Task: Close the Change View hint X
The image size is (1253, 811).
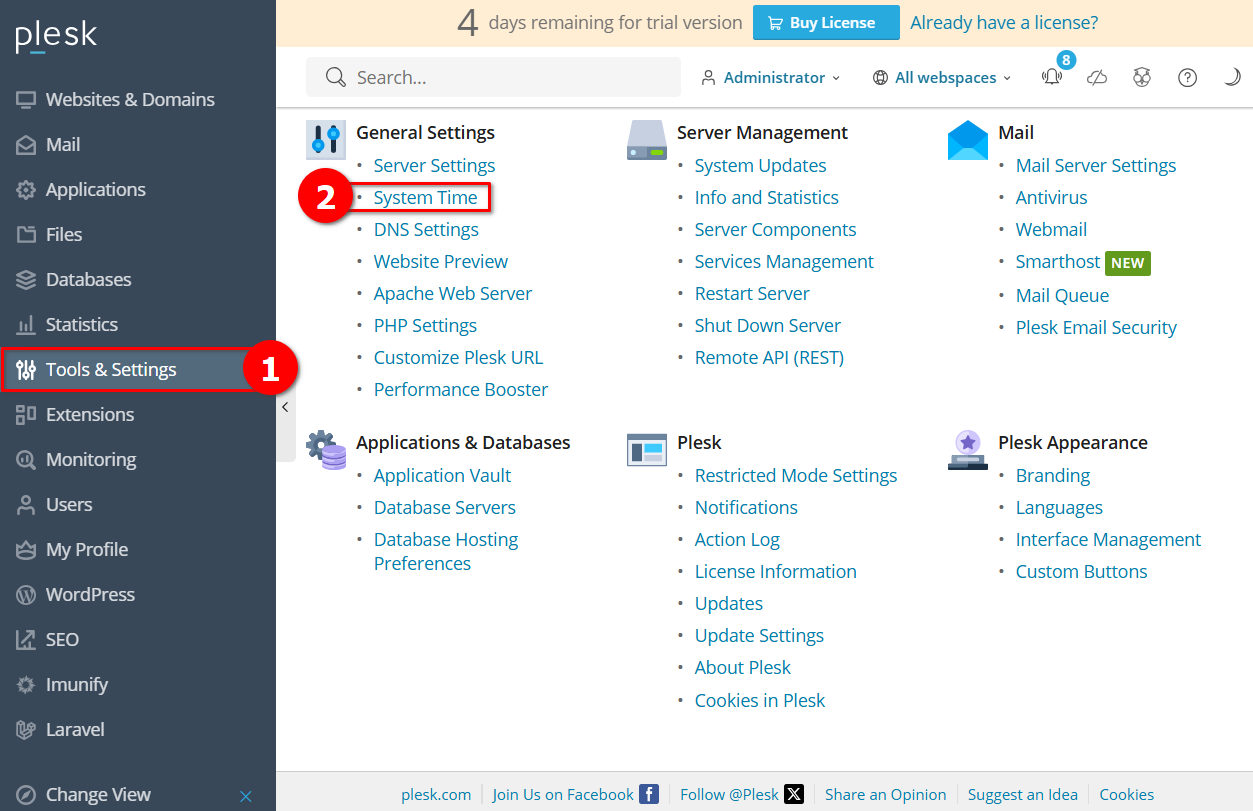Action: 246,796
